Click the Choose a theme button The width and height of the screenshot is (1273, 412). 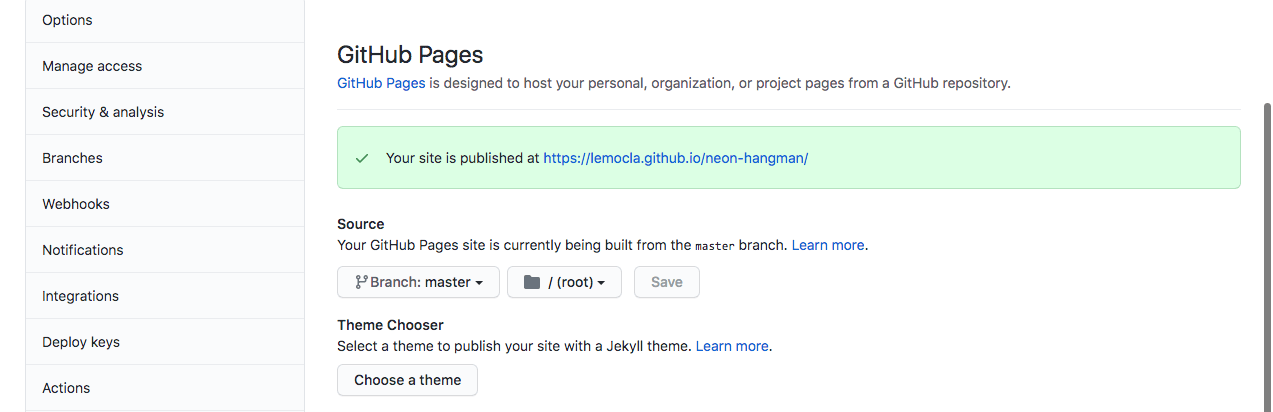(407, 380)
